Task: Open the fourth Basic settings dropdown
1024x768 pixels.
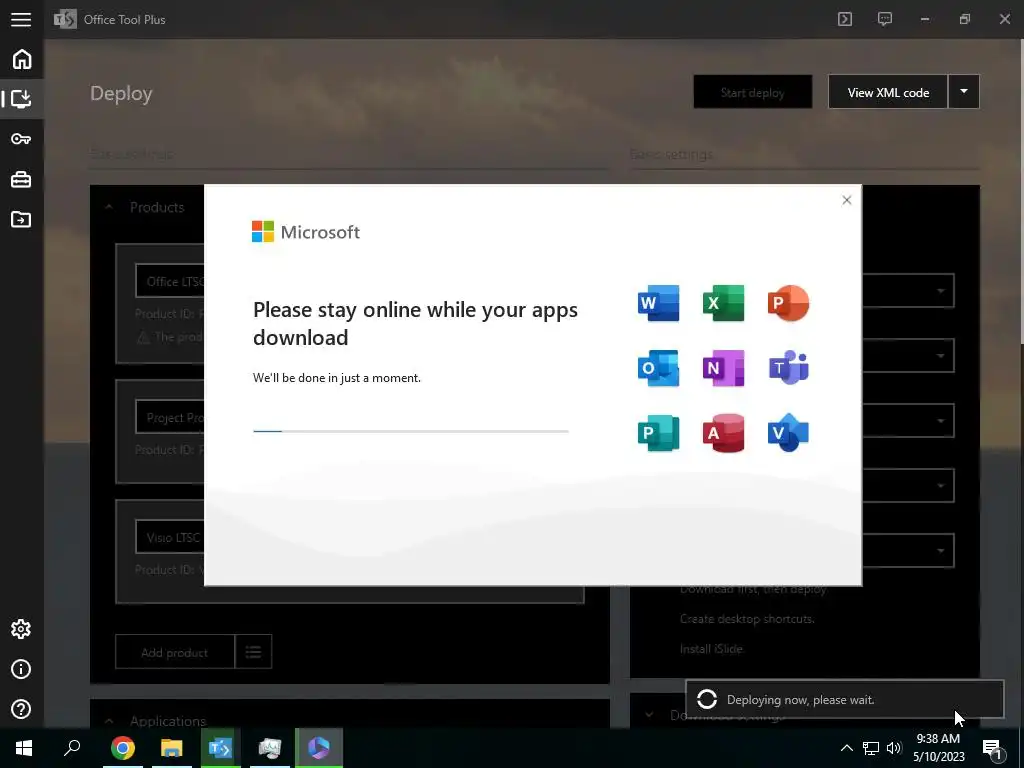Action: tap(908, 485)
